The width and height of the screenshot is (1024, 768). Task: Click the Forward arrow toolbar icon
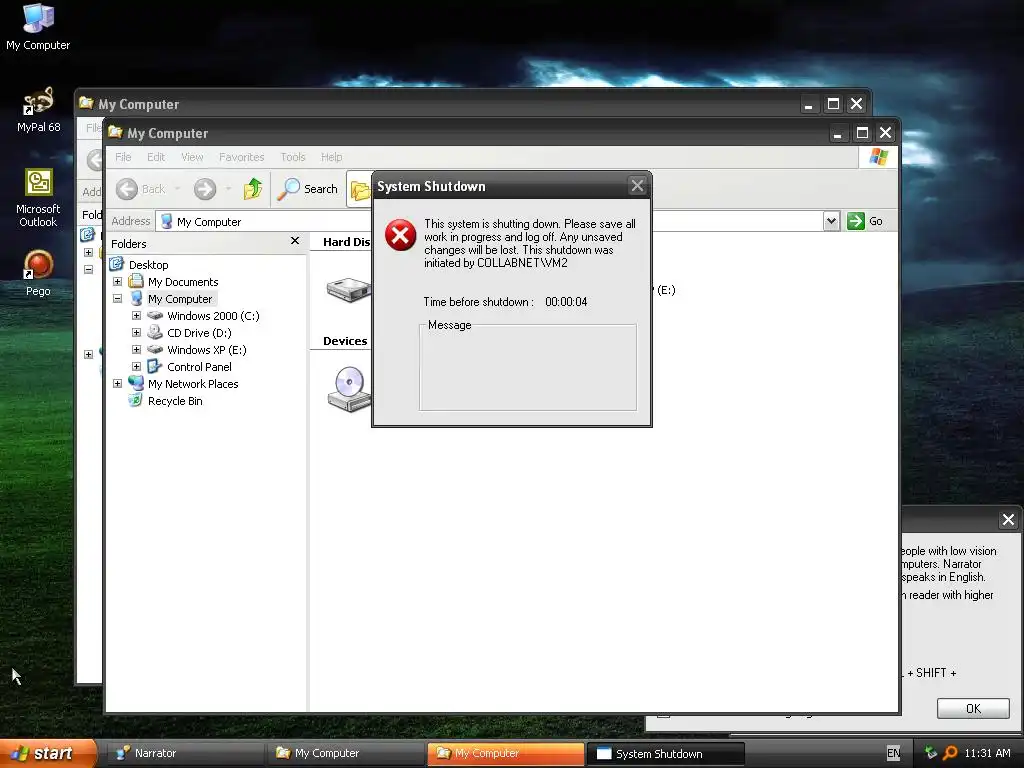(205, 189)
